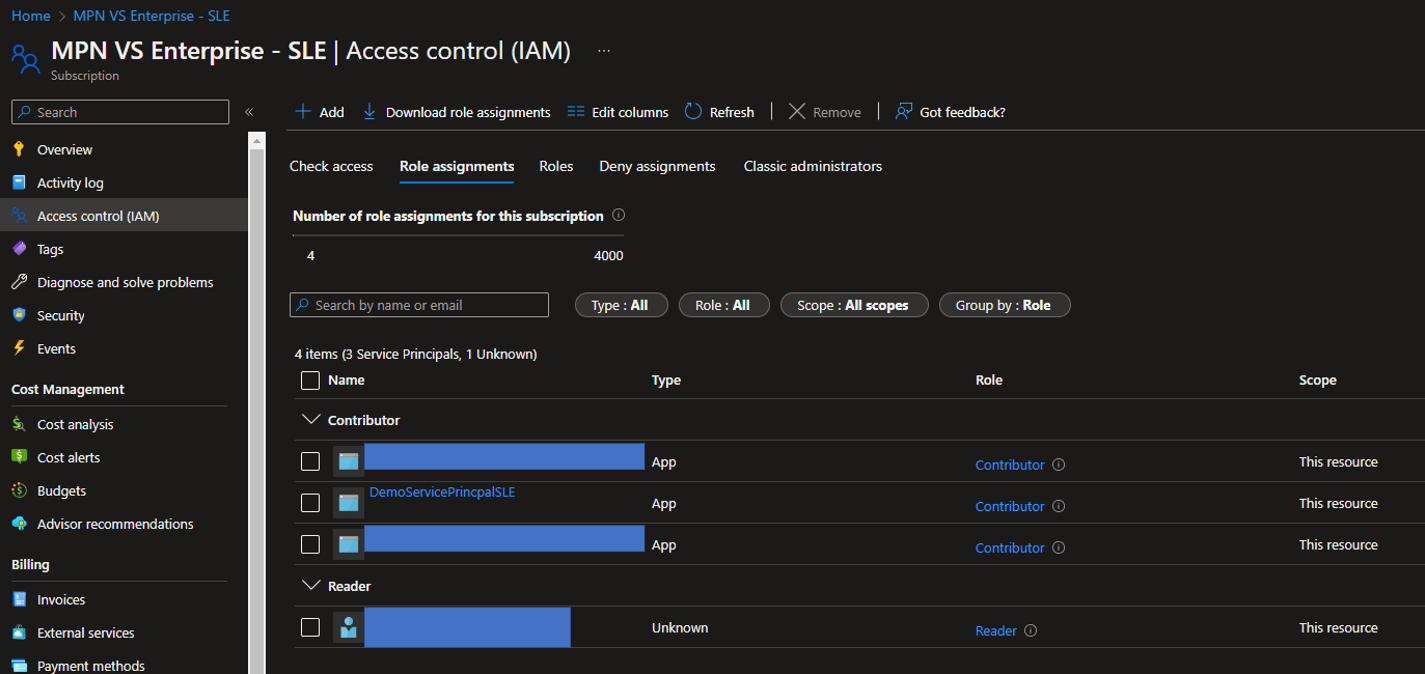Tick the select-all checkbox beside Name header
The image size is (1425, 674).
coord(310,380)
